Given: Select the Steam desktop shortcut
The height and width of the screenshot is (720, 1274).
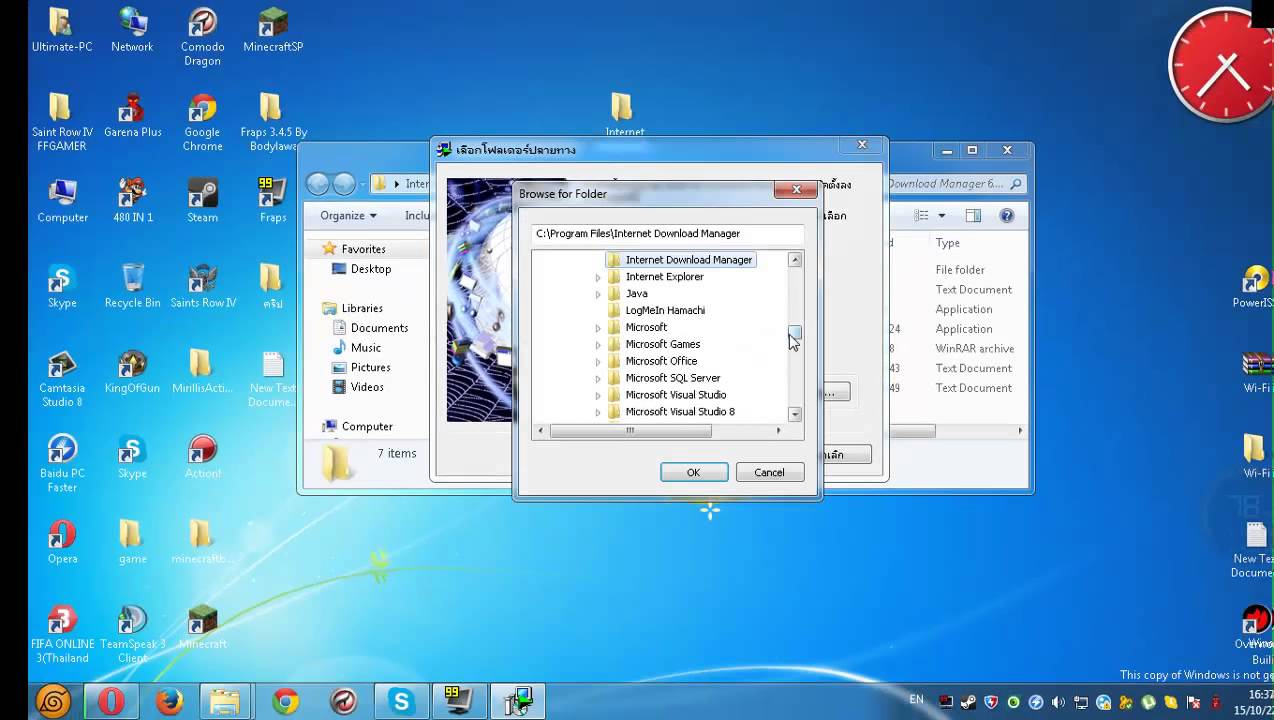Looking at the screenshot, I should [x=202, y=201].
